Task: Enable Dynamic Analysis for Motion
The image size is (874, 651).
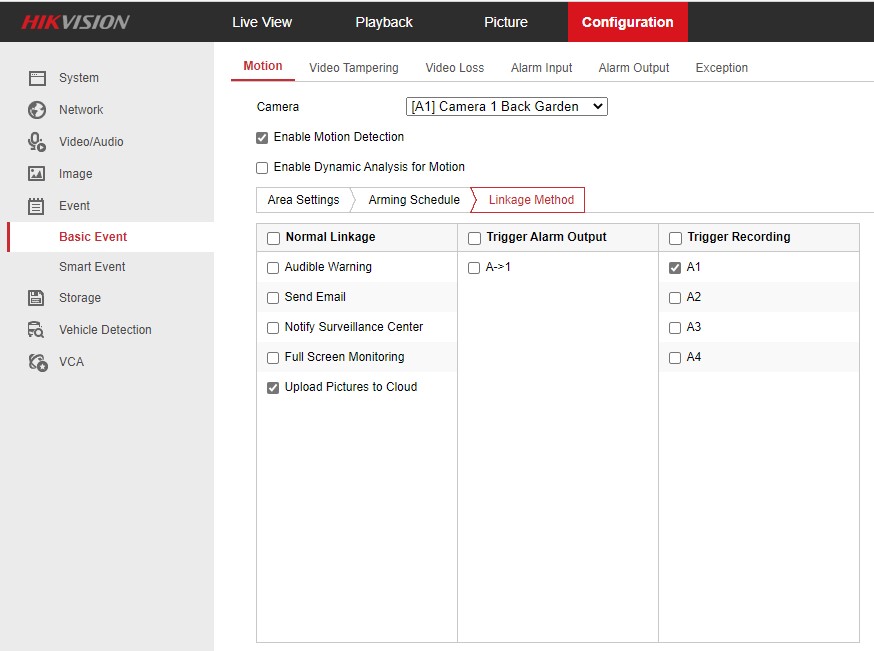Action: [x=262, y=168]
